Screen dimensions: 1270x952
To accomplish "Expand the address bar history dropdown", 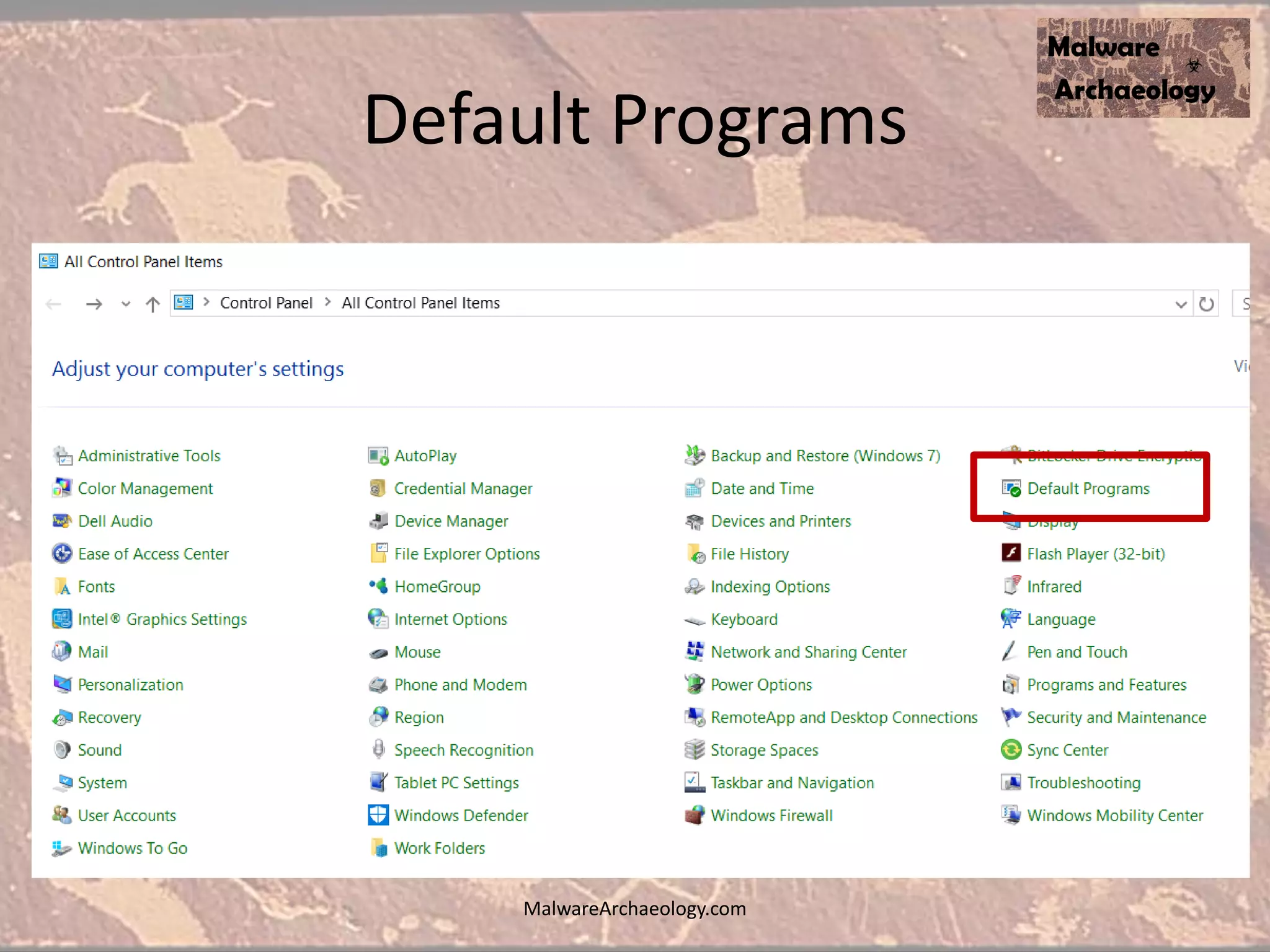I will pos(1181,304).
